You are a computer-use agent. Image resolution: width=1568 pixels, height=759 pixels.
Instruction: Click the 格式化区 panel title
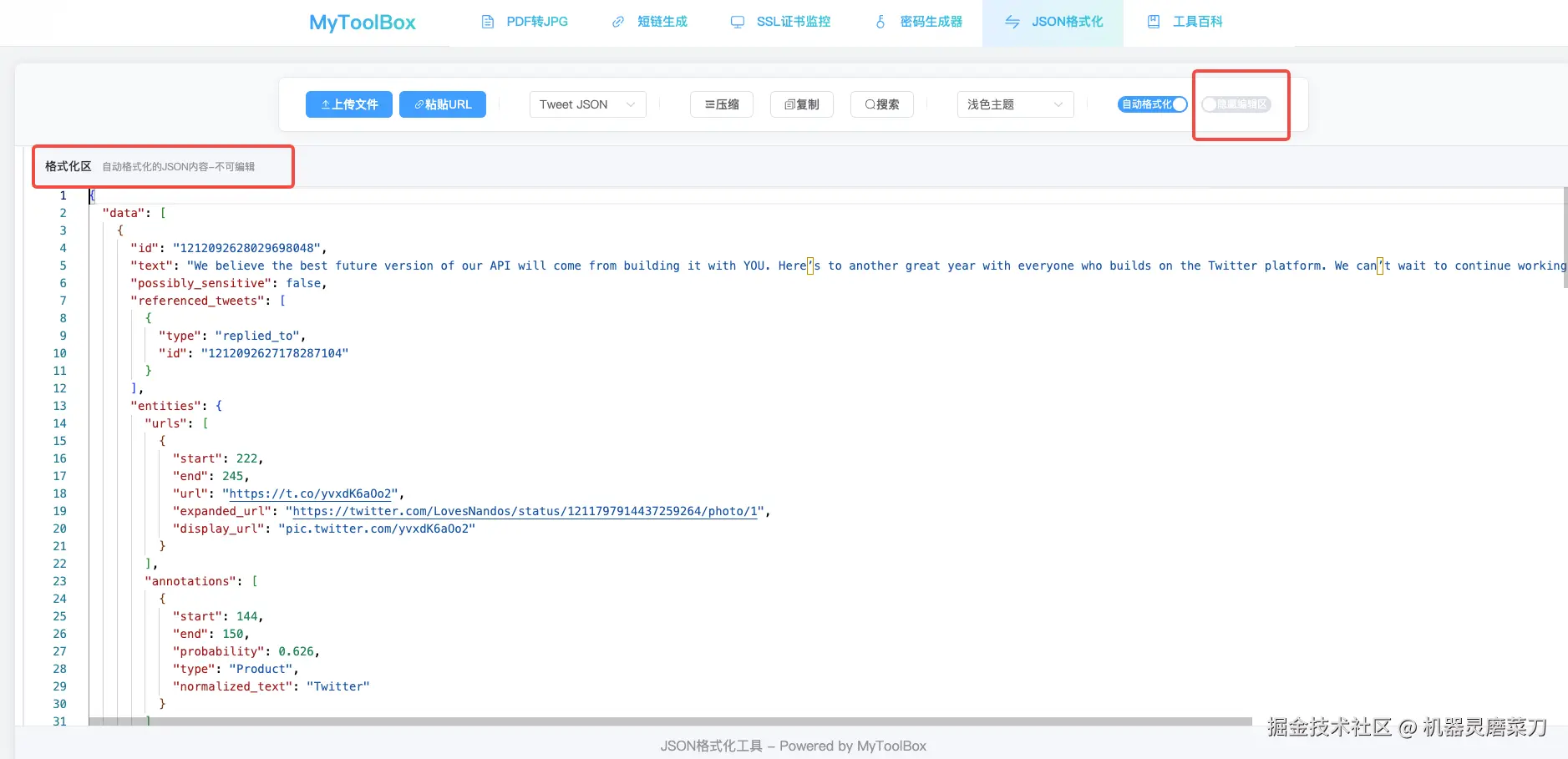69,166
